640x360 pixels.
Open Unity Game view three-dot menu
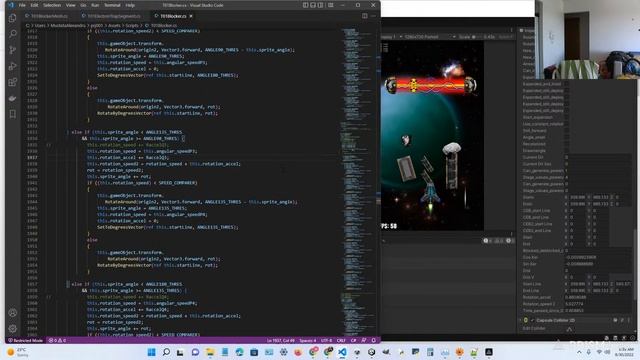tap(511, 30)
